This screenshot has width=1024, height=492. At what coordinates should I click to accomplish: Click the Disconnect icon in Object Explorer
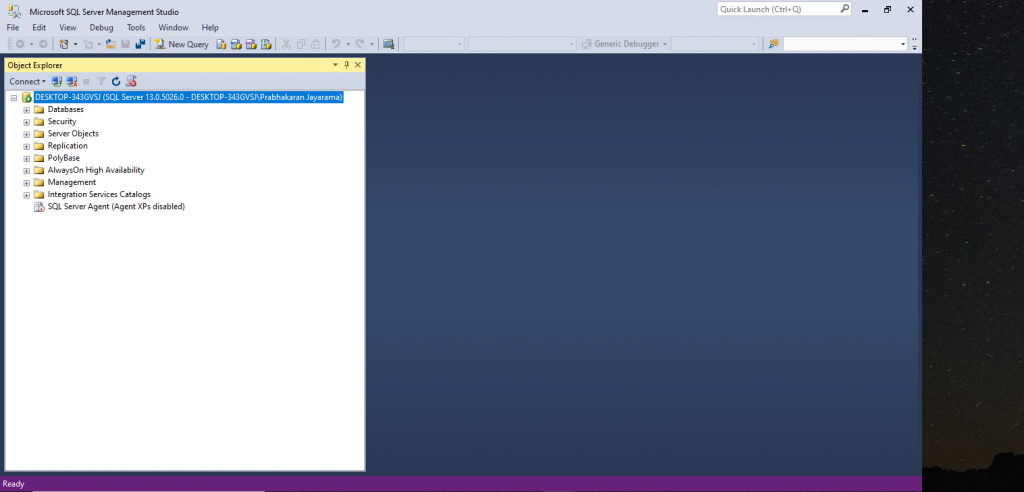pos(72,81)
